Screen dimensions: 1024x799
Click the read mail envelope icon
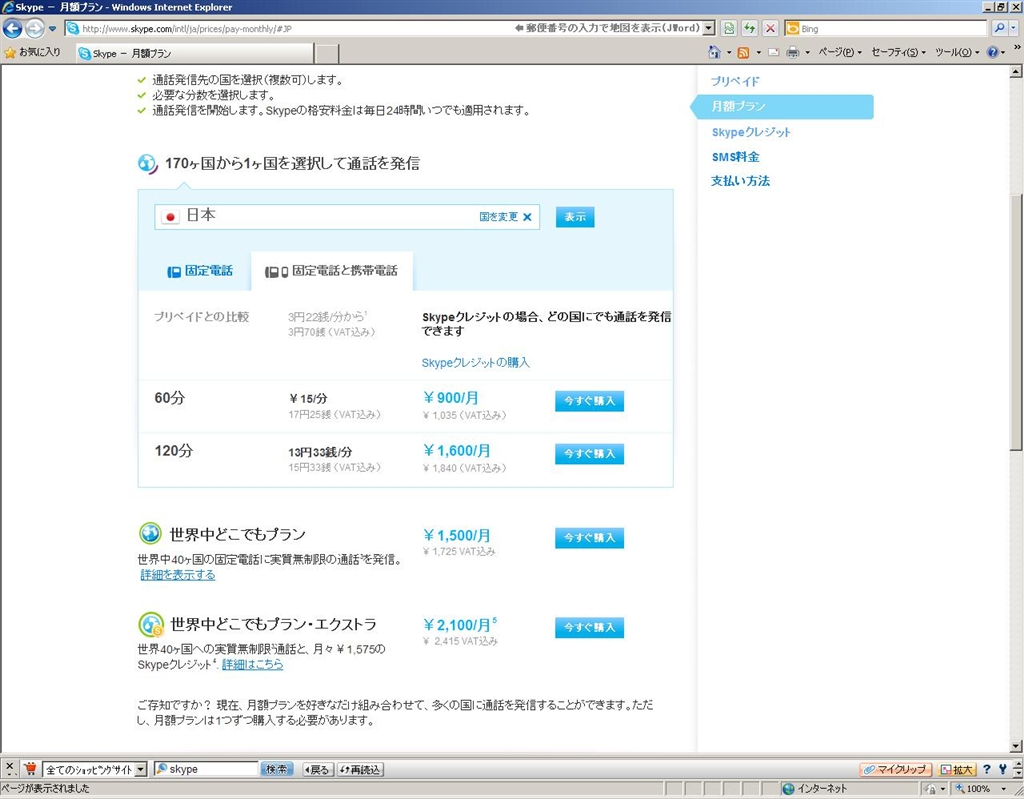click(773, 52)
